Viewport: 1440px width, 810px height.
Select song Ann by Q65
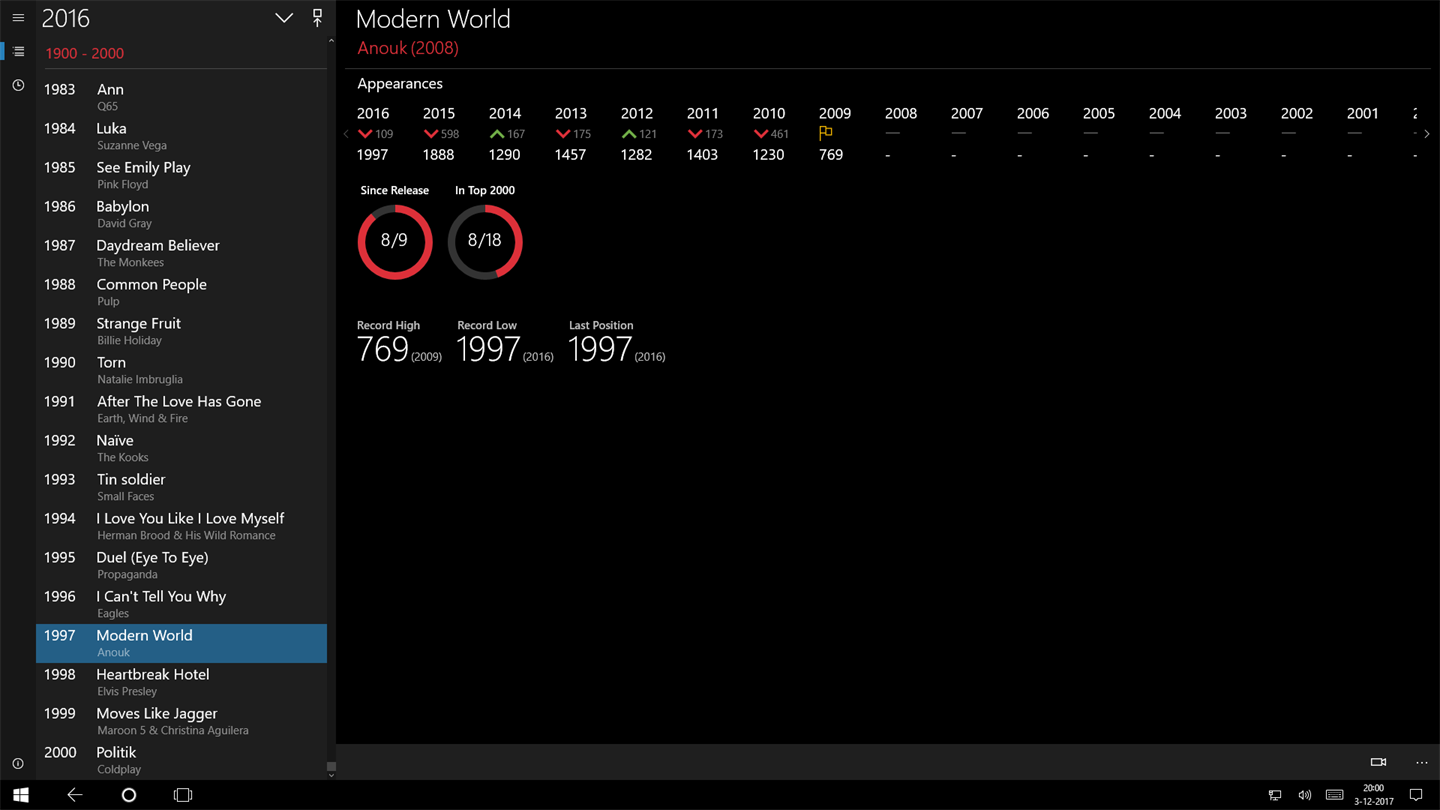tap(181, 97)
